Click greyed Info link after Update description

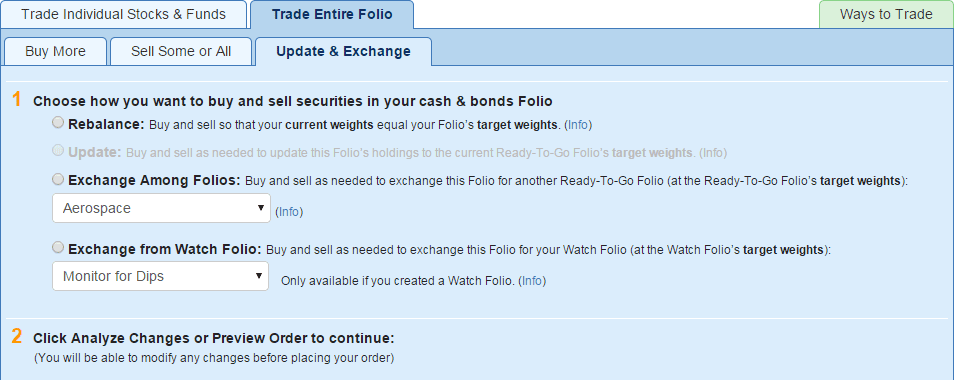pyautogui.click(x=713, y=153)
